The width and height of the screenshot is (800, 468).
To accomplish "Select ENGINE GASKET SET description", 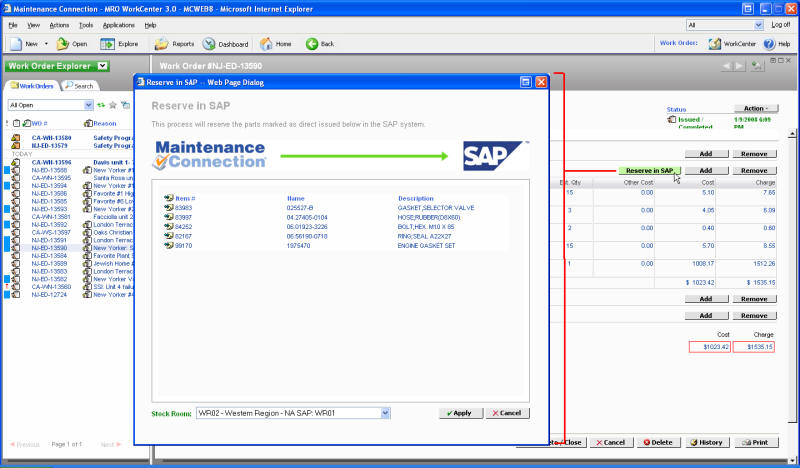I will pyautogui.click(x=427, y=245).
